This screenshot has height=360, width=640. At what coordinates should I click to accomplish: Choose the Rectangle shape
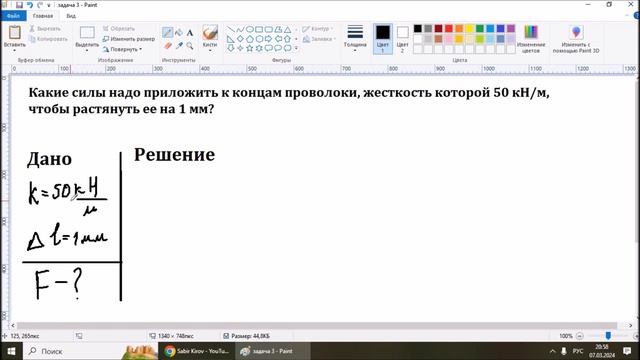[x=259, y=29]
